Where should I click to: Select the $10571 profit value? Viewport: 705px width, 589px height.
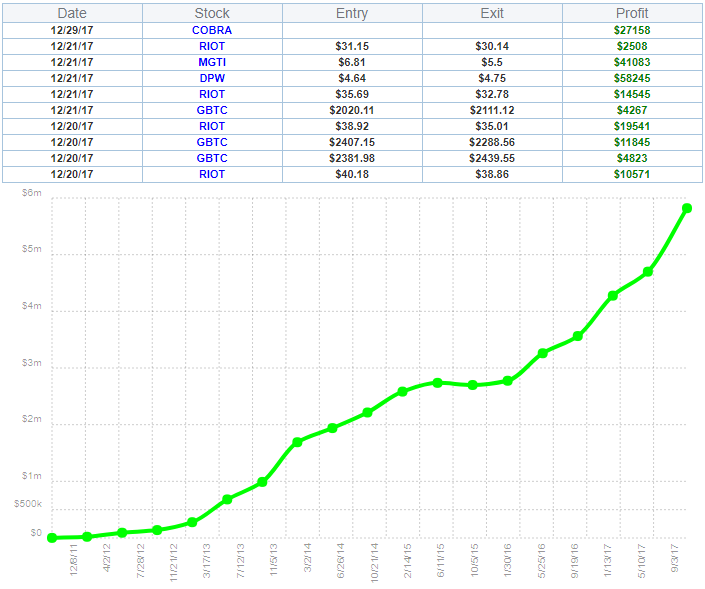(x=632, y=174)
